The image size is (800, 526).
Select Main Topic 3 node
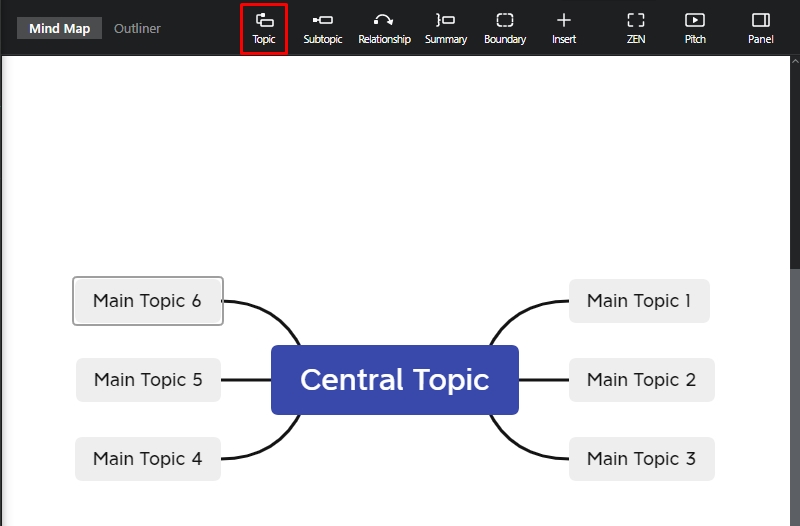point(642,459)
